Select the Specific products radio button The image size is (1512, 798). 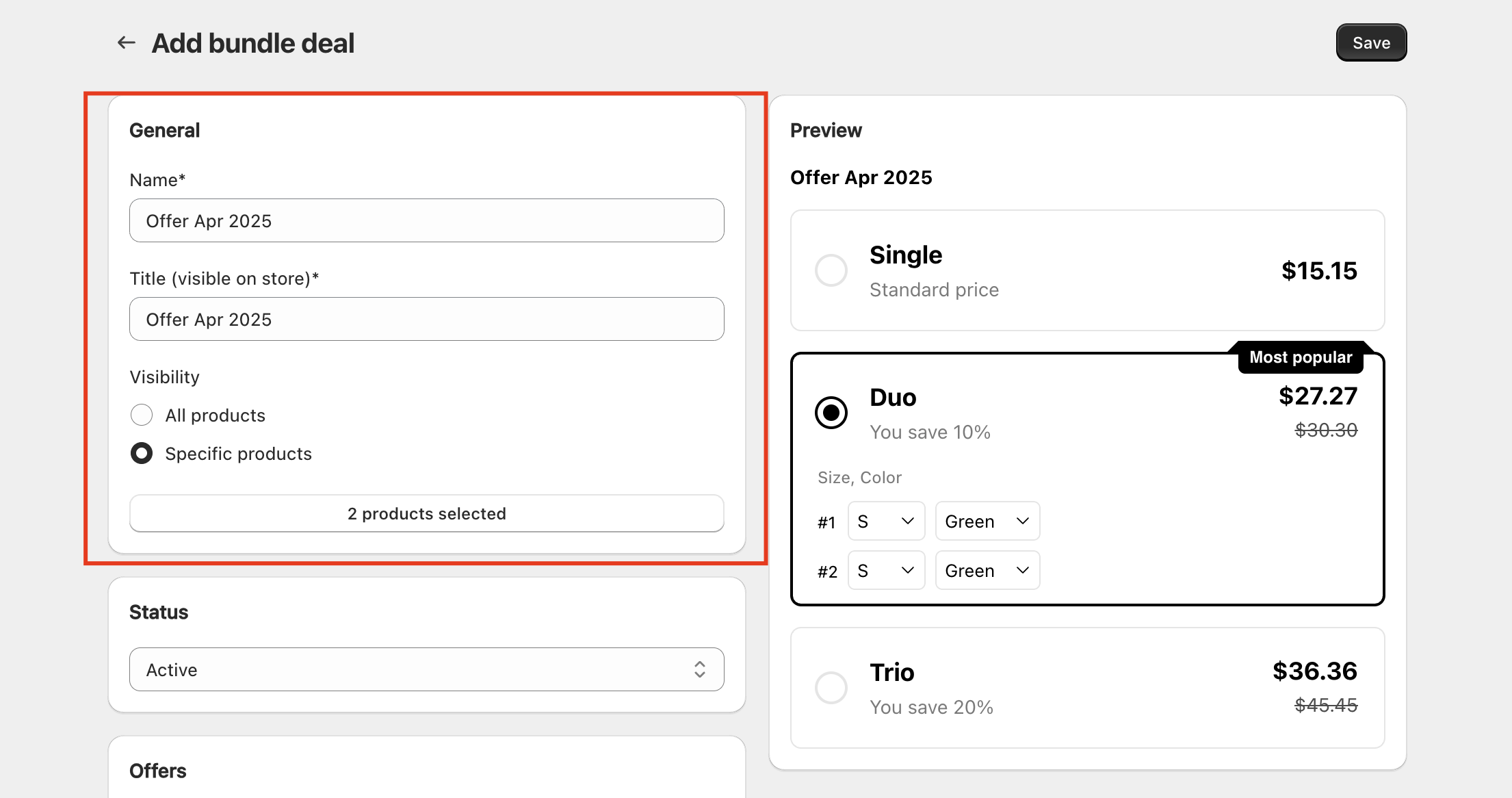(x=142, y=453)
